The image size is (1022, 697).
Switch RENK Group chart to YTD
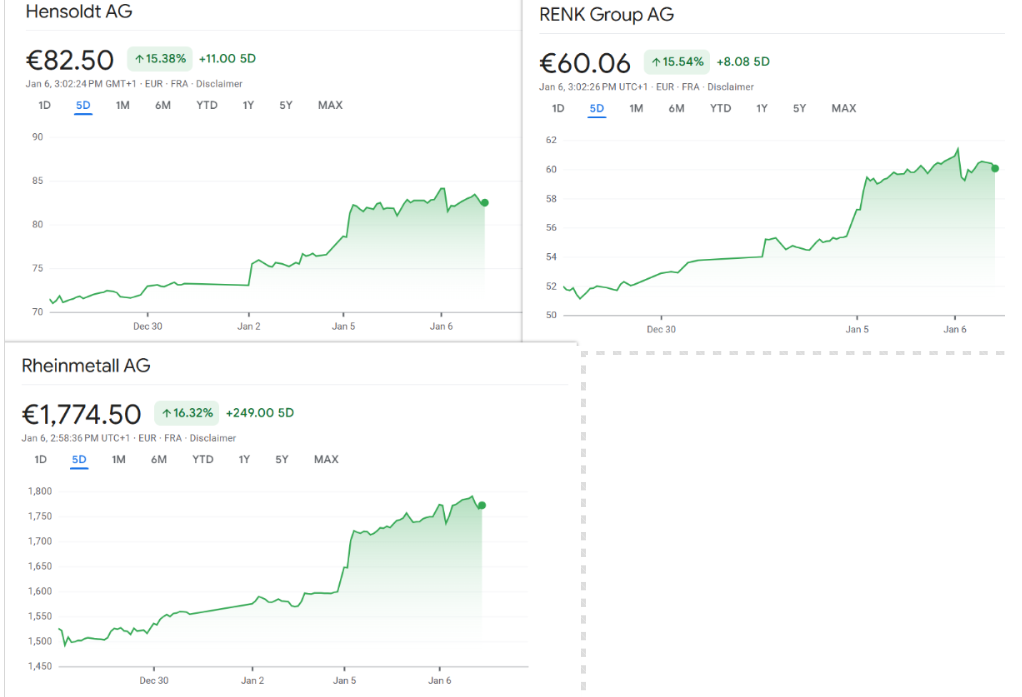[x=720, y=108]
